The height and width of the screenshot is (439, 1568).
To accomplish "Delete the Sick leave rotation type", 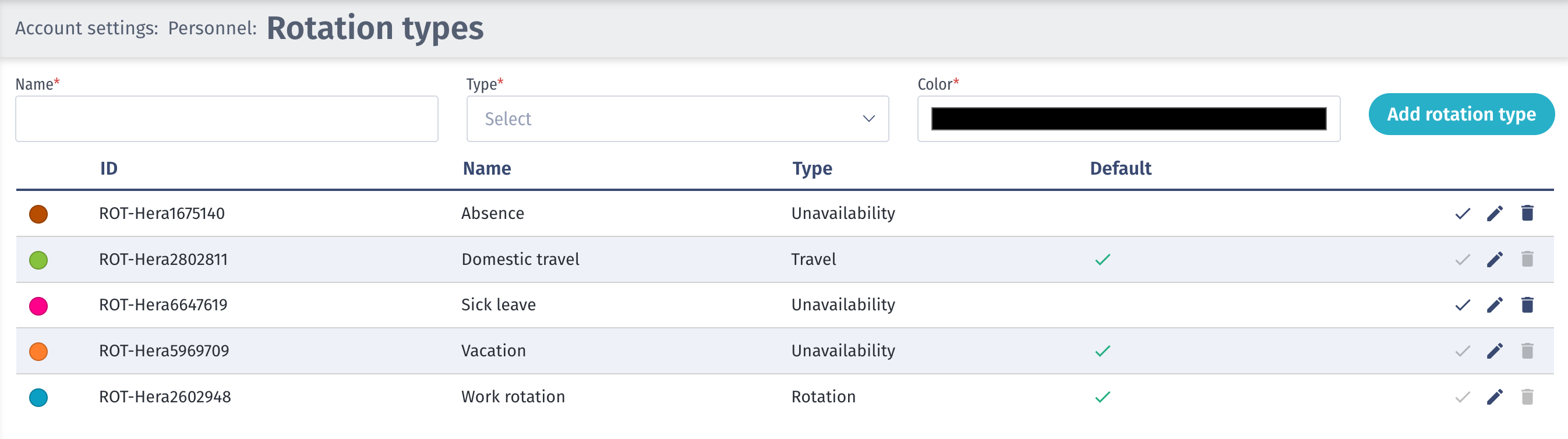I will (x=1527, y=305).
